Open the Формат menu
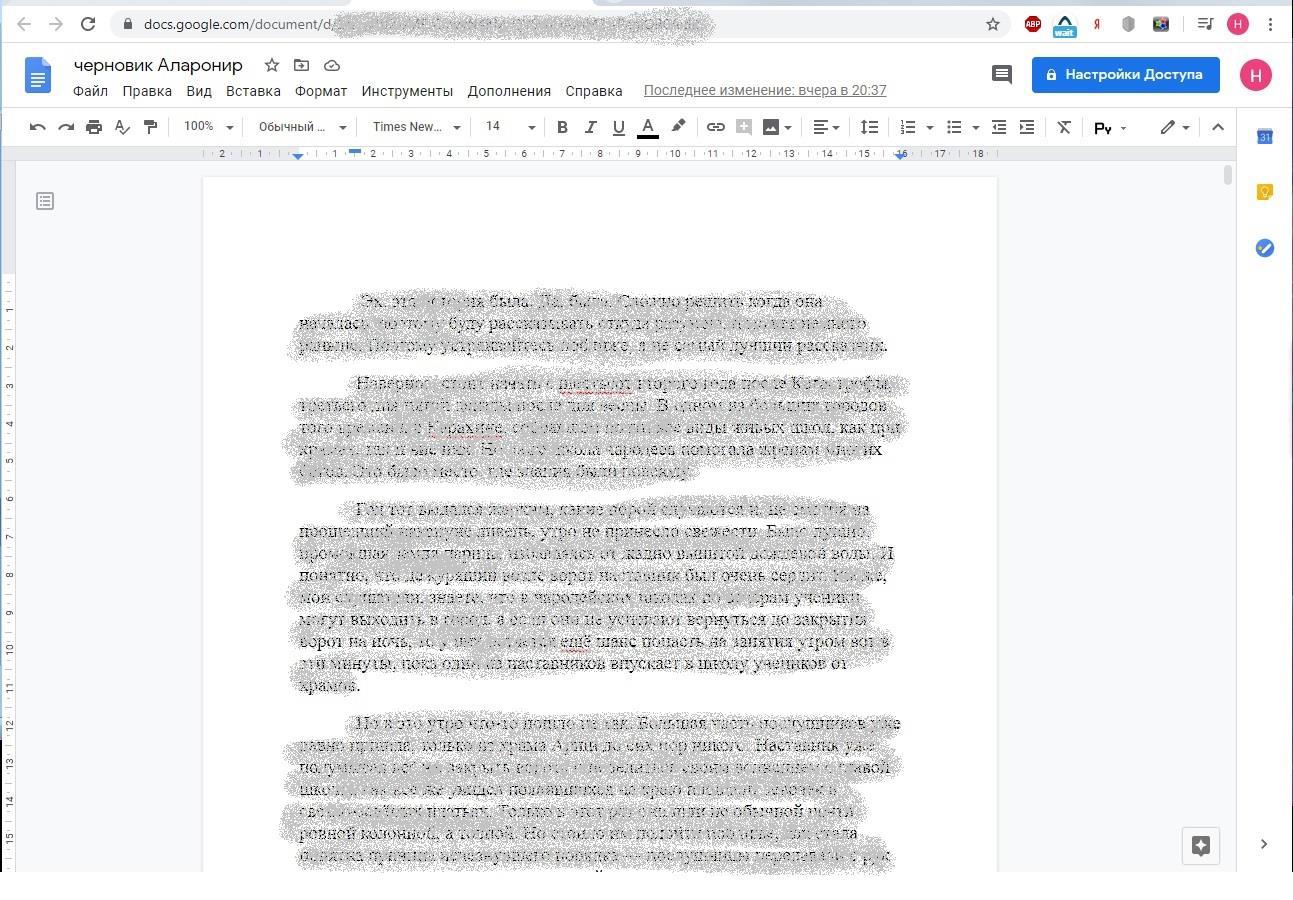The height and width of the screenshot is (900, 1293). pos(320,91)
